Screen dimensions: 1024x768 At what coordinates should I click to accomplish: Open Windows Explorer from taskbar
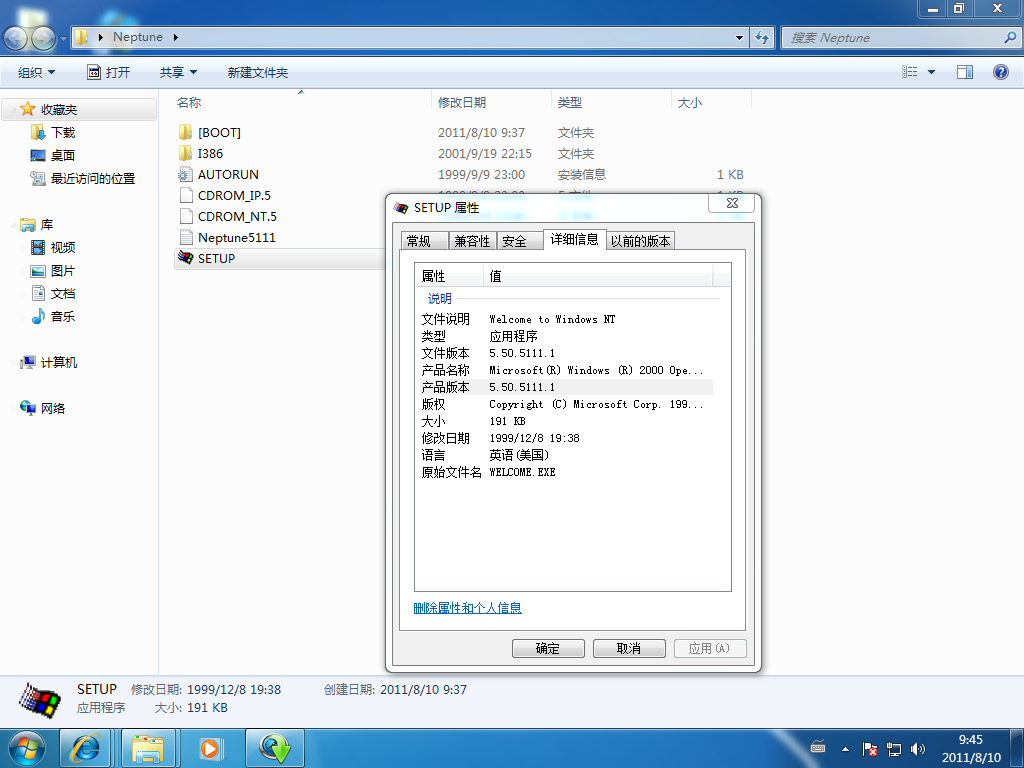point(148,748)
